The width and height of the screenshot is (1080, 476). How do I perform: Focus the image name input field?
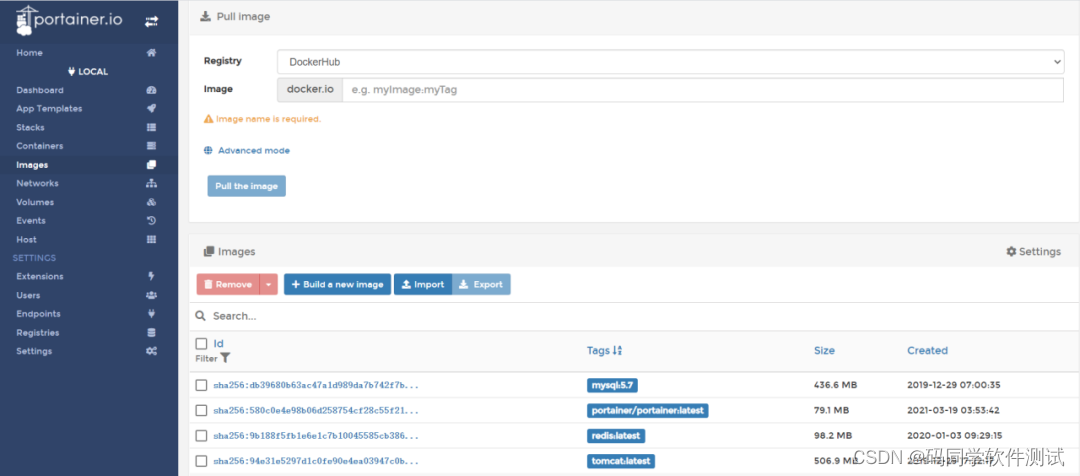tap(703, 90)
